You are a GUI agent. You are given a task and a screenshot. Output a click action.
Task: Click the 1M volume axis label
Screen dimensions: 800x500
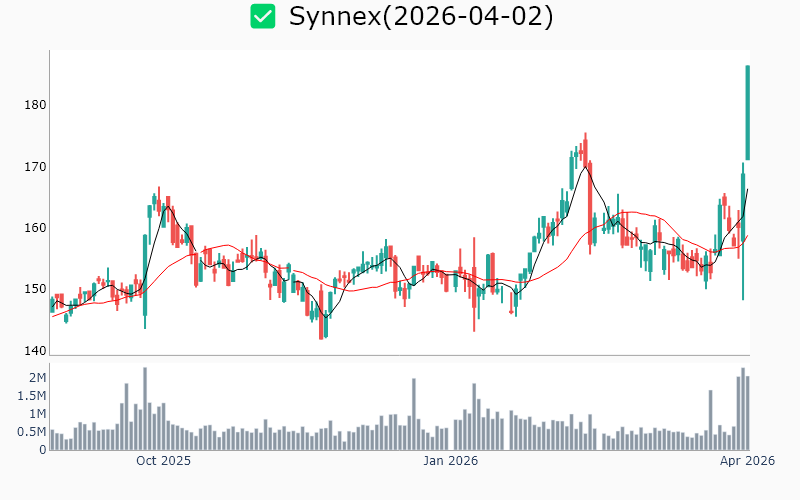(37, 414)
